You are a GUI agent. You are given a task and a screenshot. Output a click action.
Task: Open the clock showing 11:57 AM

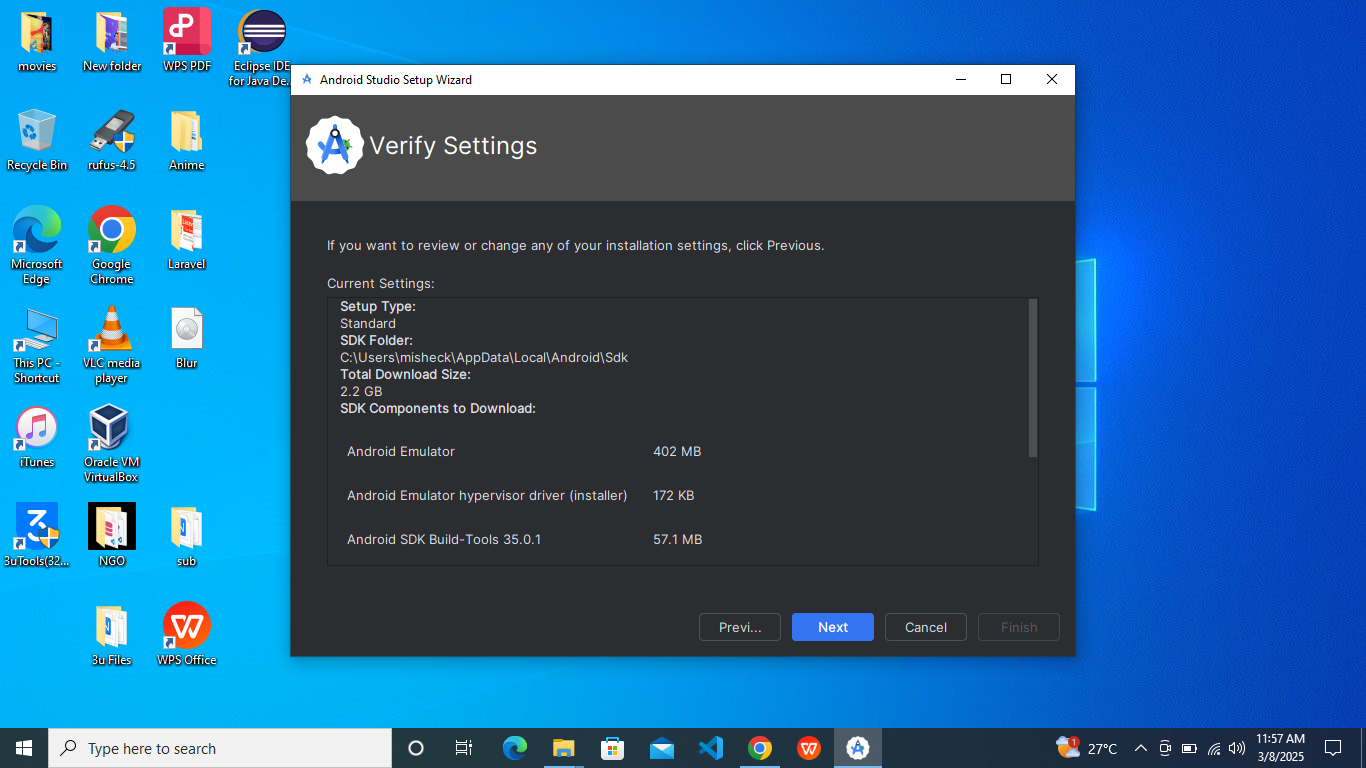click(x=1280, y=748)
